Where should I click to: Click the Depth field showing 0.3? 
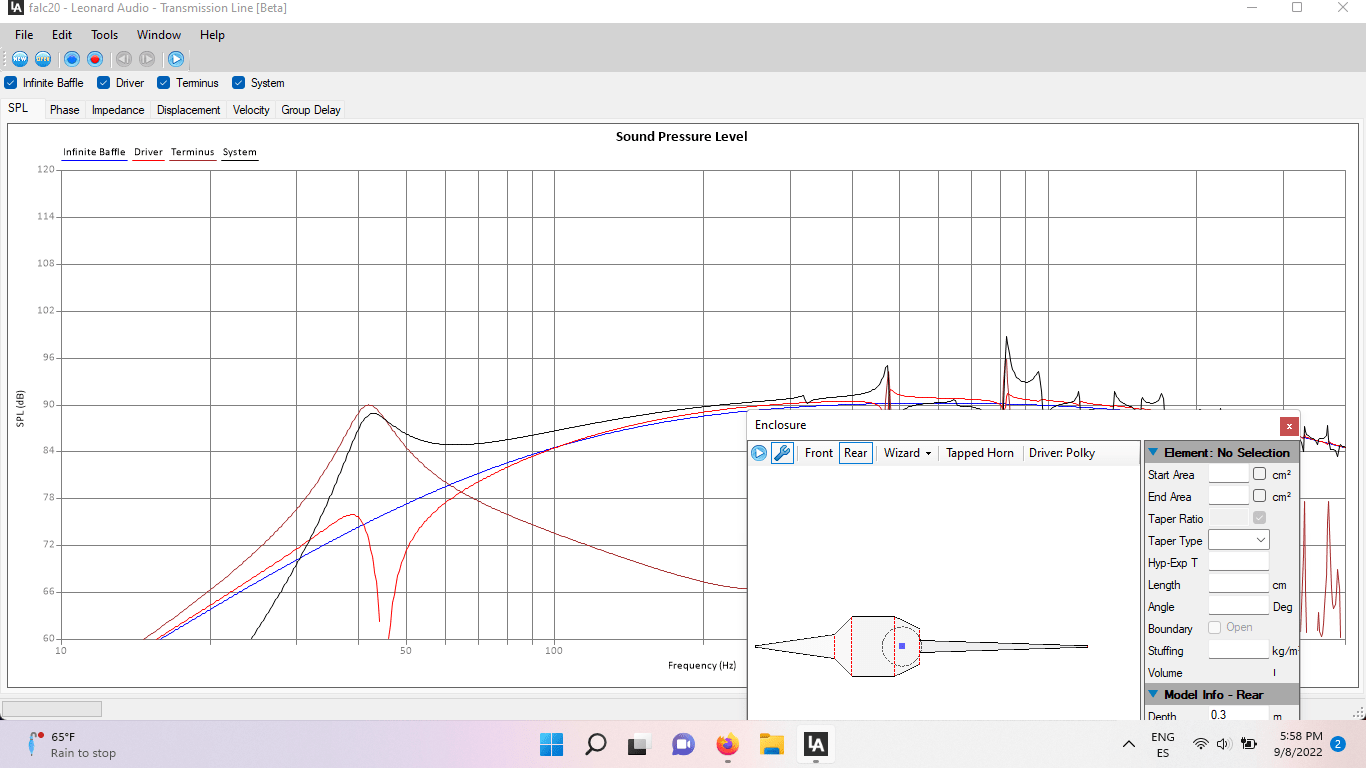(x=1239, y=716)
